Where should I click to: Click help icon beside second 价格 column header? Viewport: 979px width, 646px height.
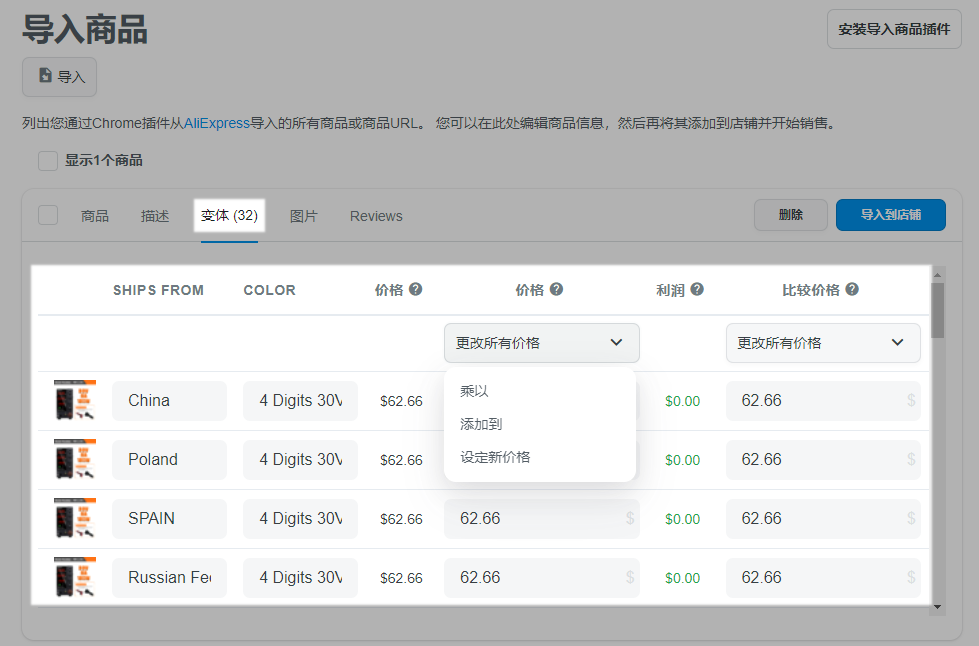point(557,289)
